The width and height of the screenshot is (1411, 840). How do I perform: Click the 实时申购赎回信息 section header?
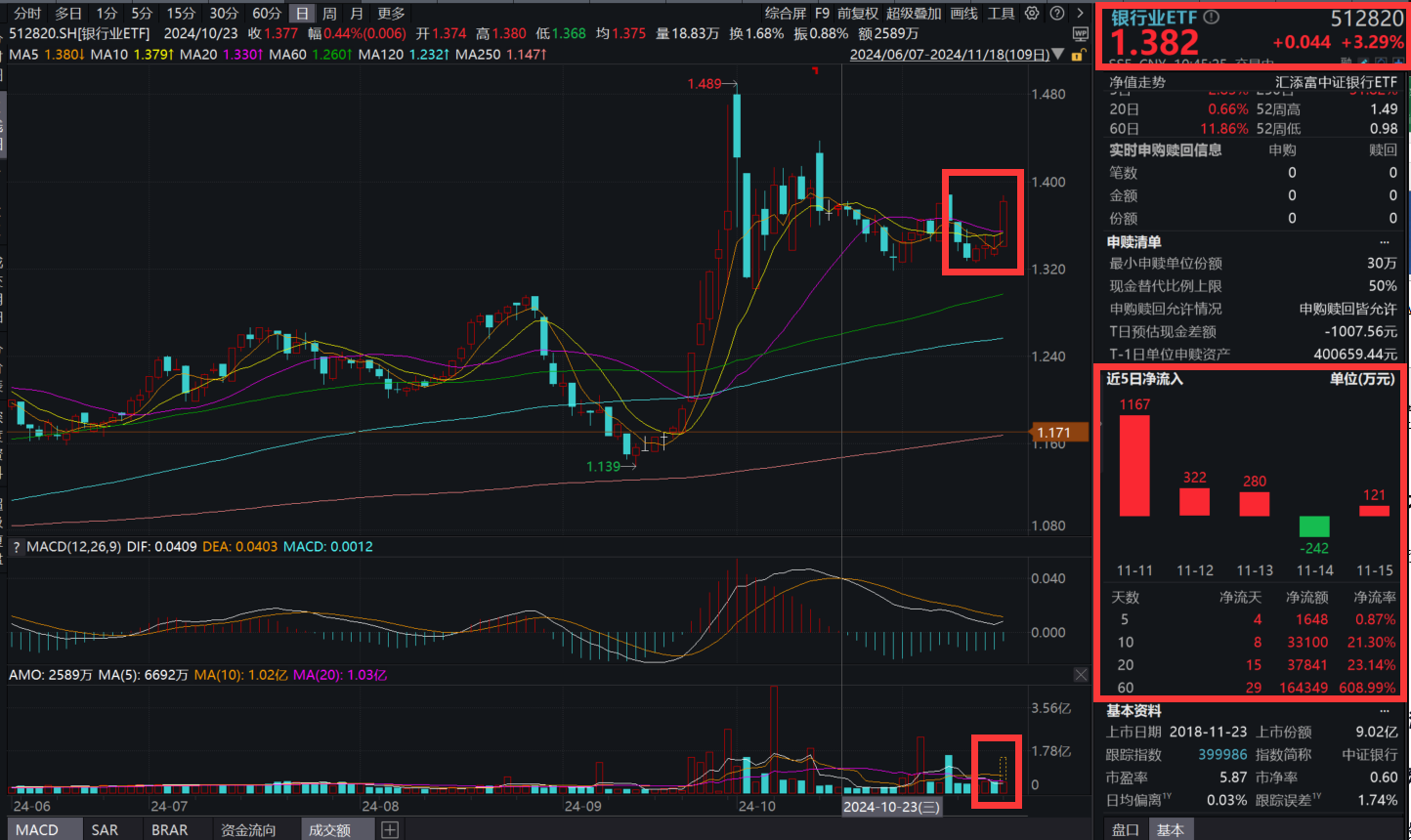1165,150
